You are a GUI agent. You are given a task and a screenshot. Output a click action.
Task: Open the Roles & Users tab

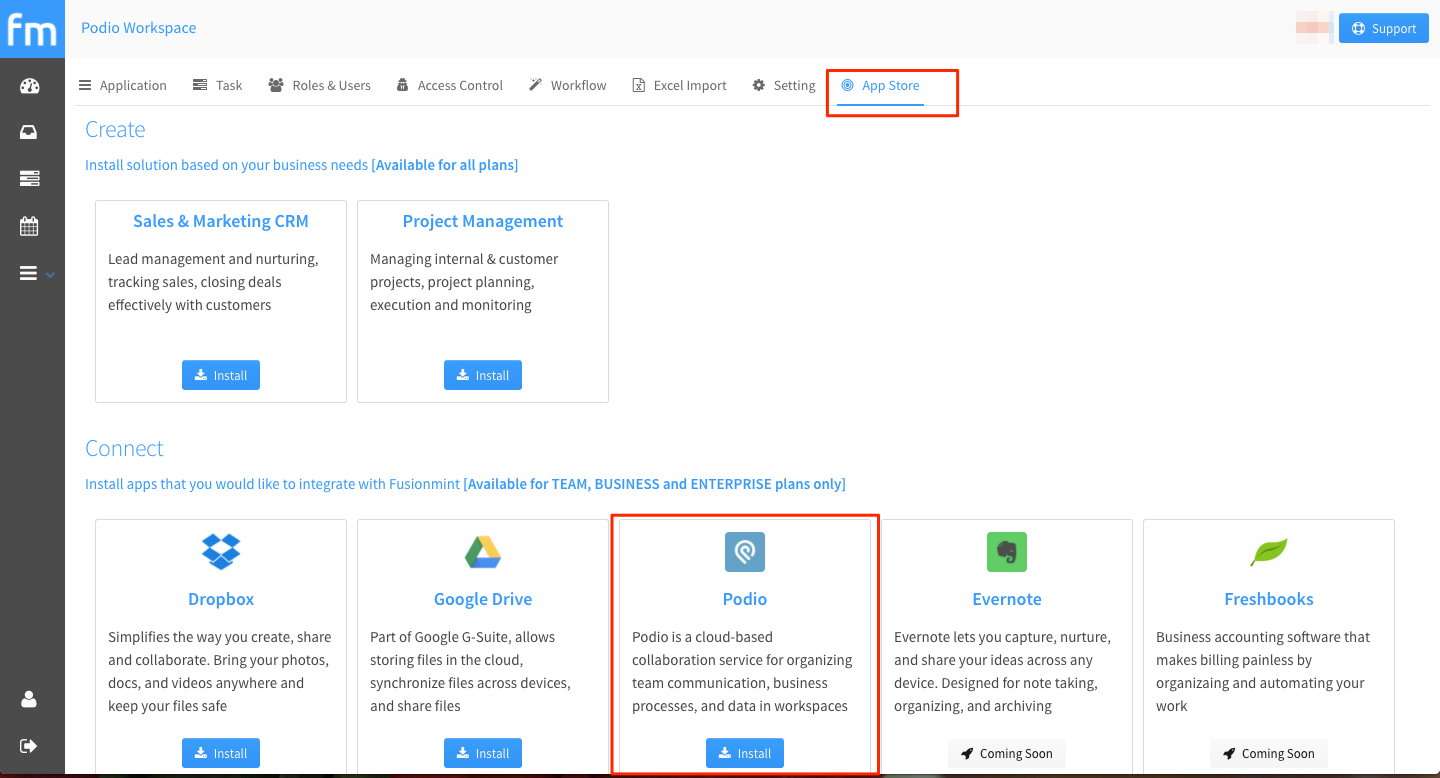[320, 85]
